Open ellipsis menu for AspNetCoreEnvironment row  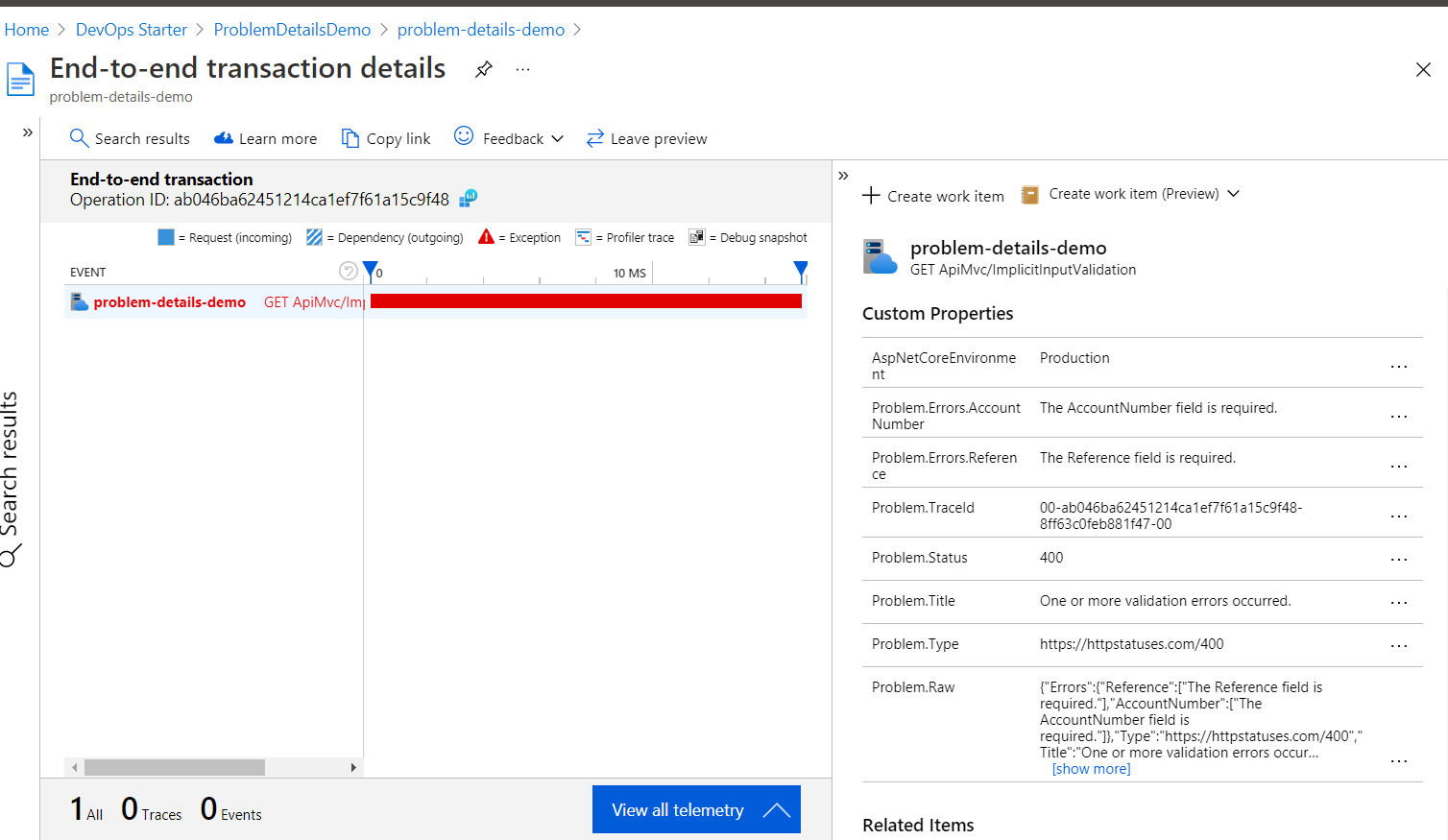pyautogui.click(x=1399, y=367)
